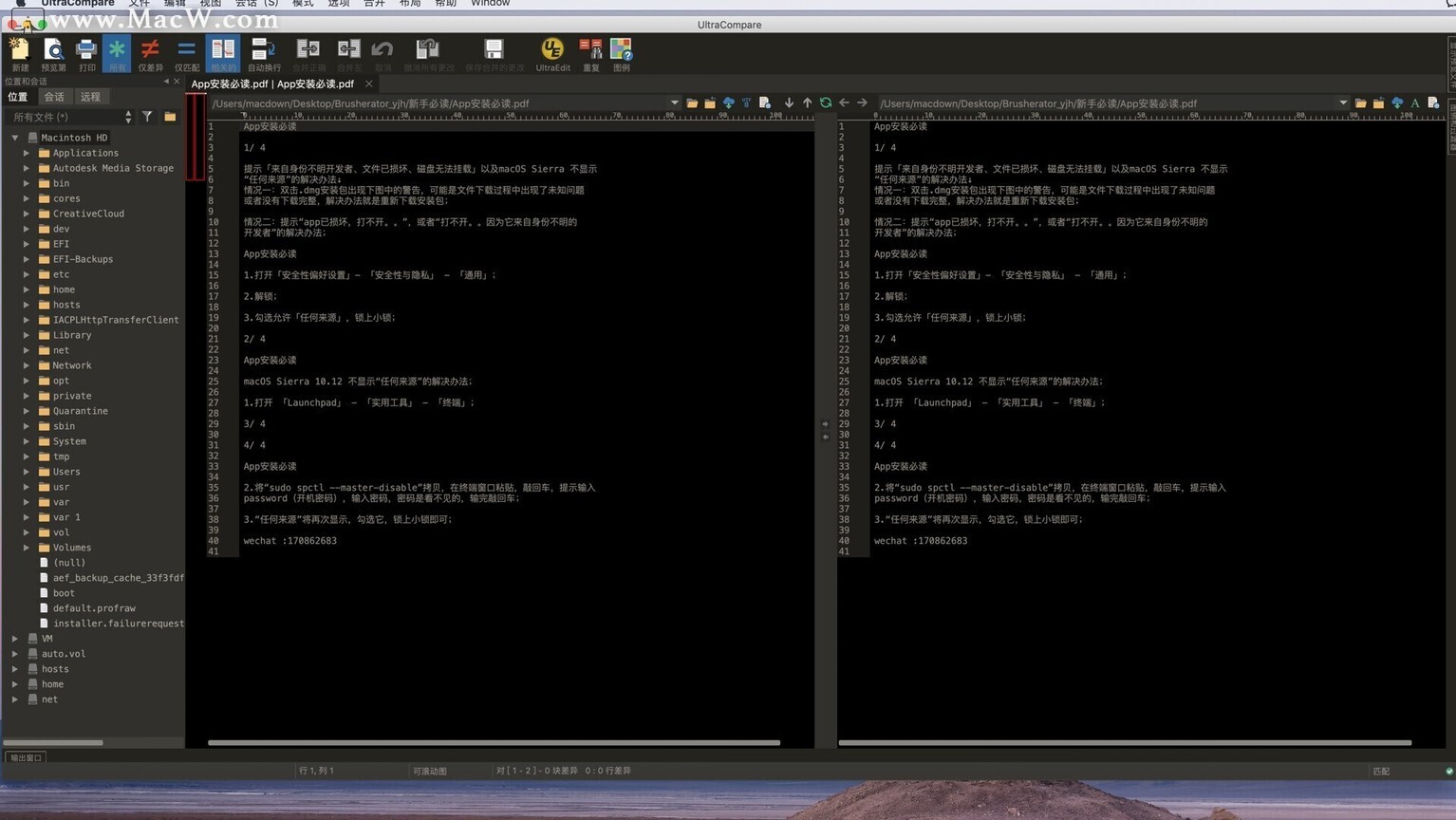Click the left pane horizontal scrollbar
The width and height of the screenshot is (1456, 820).
(x=494, y=742)
